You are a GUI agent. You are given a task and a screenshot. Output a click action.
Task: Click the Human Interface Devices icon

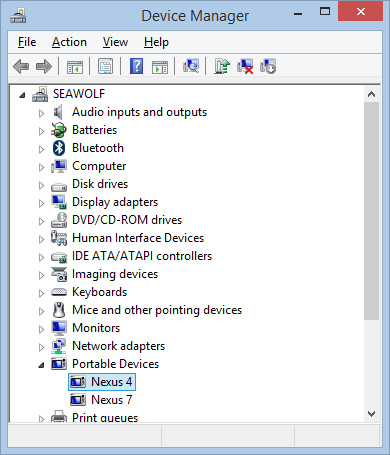tap(59, 238)
